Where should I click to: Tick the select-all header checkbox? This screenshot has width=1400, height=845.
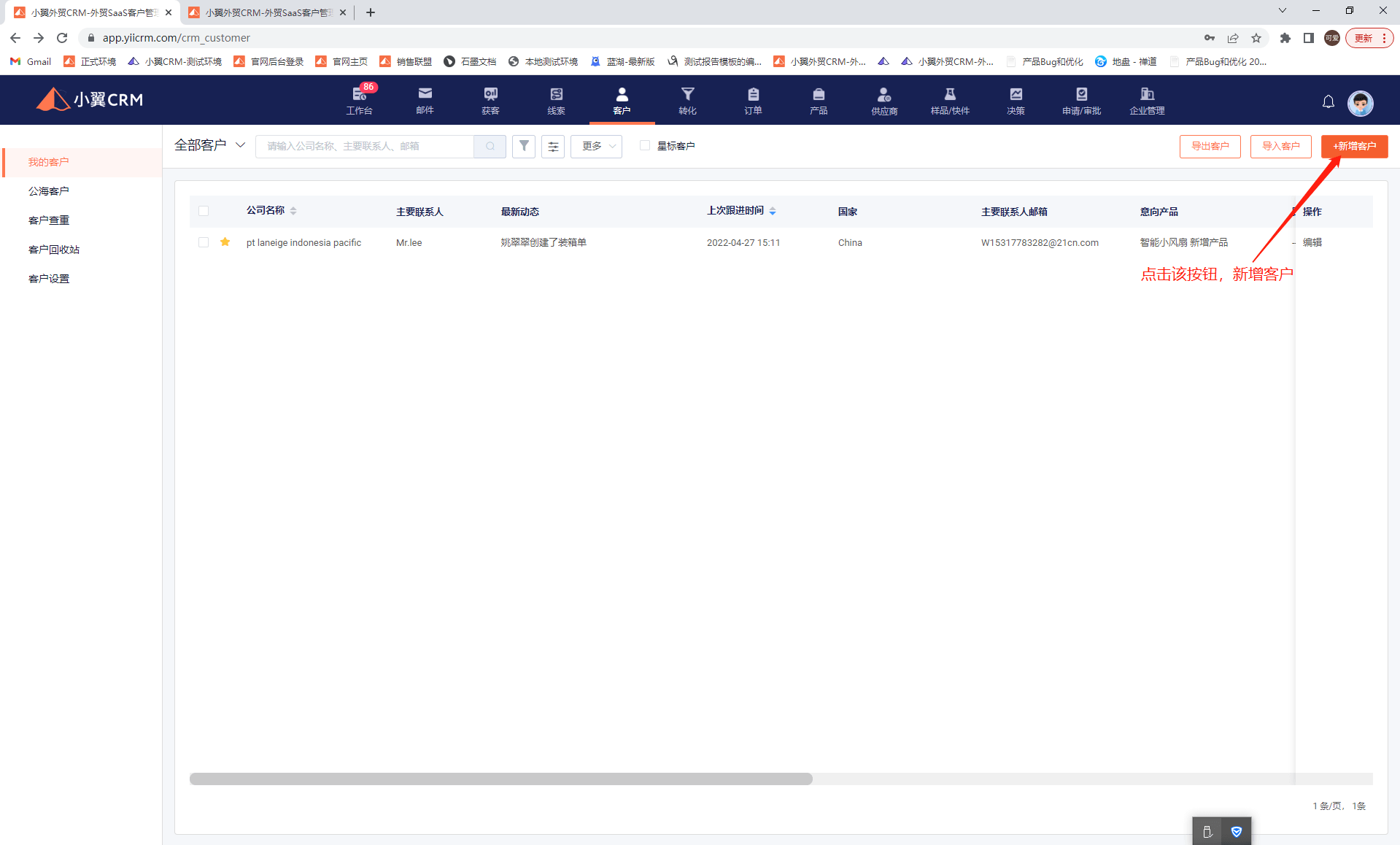204,211
